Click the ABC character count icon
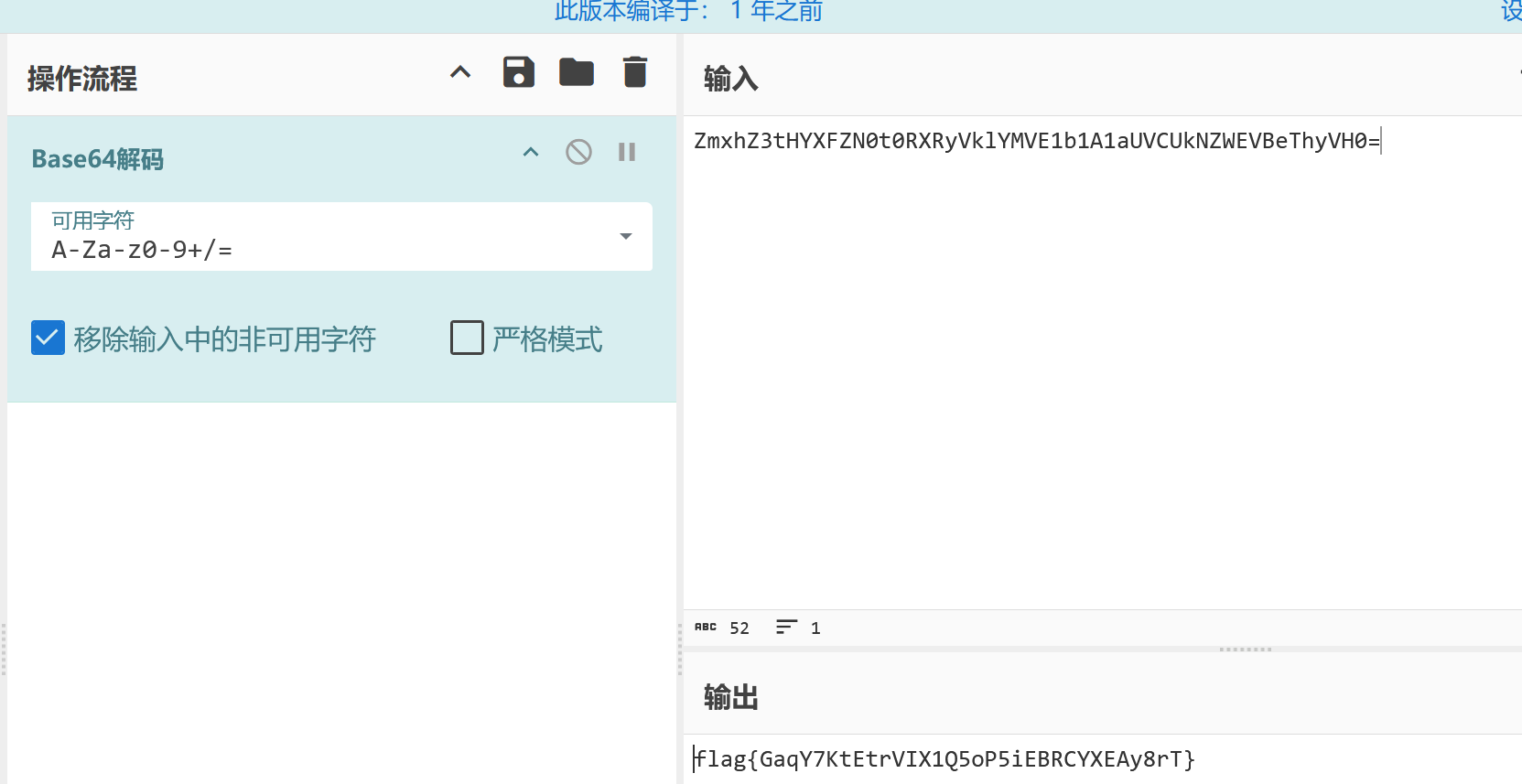 pos(706,628)
